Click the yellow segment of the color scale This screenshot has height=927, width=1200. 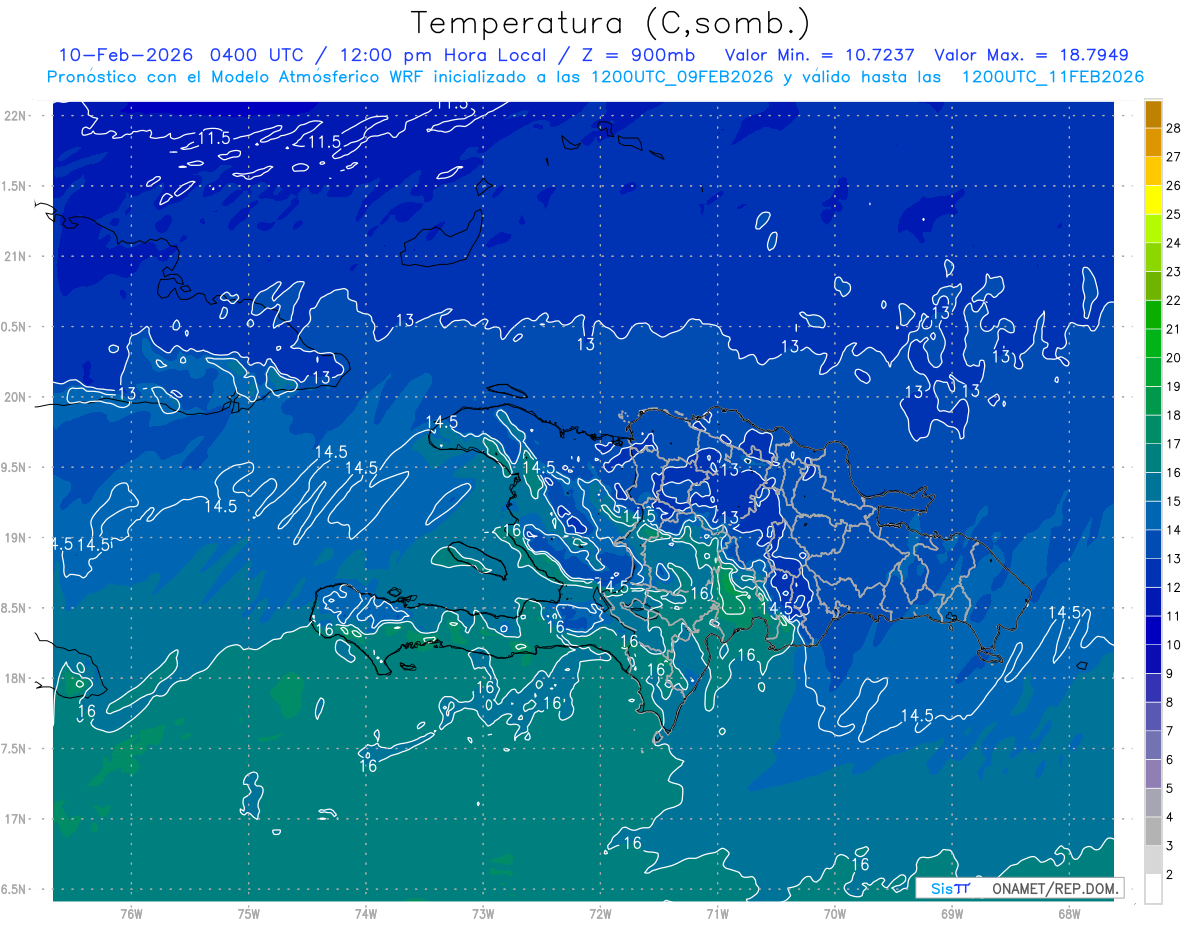point(1154,199)
